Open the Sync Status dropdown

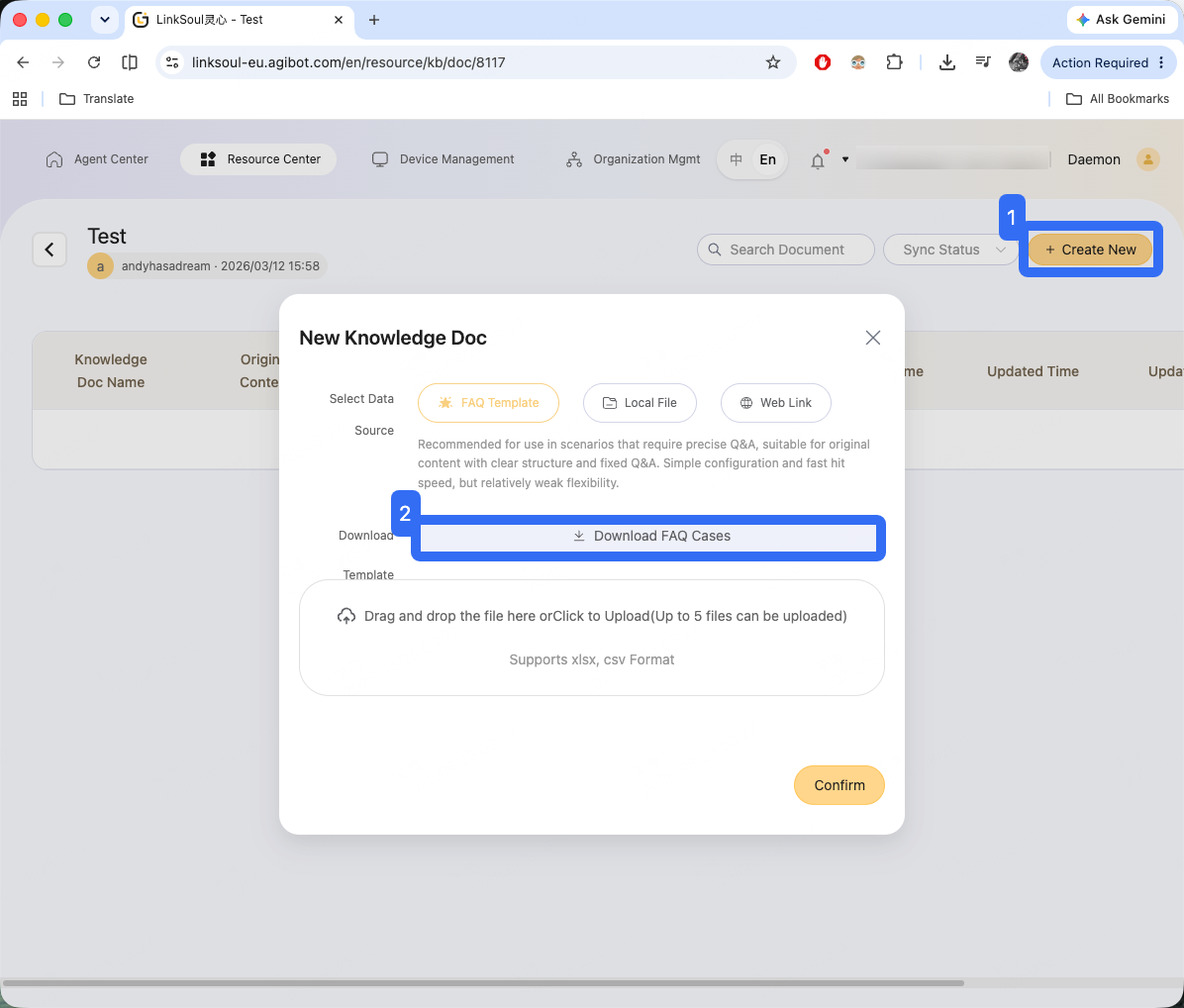tap(950, 250)
